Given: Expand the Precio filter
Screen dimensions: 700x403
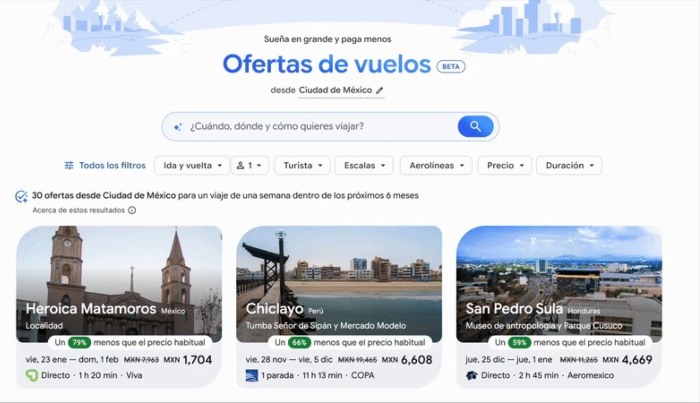Looking at the screenshot, I should click(503, 165).
